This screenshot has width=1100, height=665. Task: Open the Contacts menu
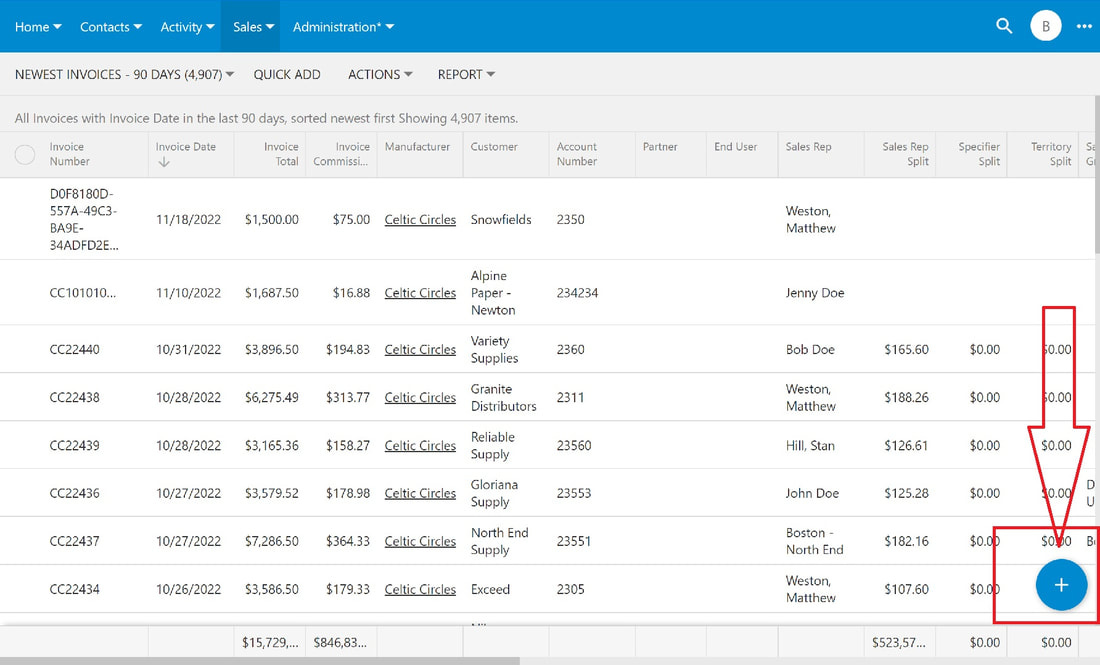pos(111,27)
